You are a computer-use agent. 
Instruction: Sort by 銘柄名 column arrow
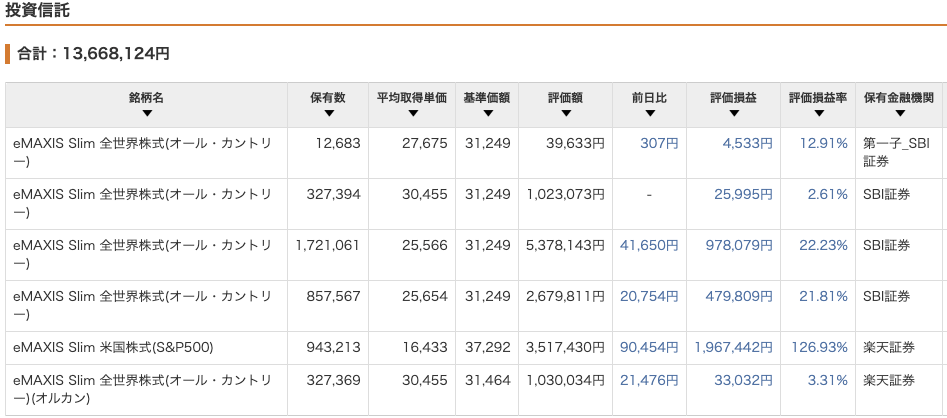147,113
